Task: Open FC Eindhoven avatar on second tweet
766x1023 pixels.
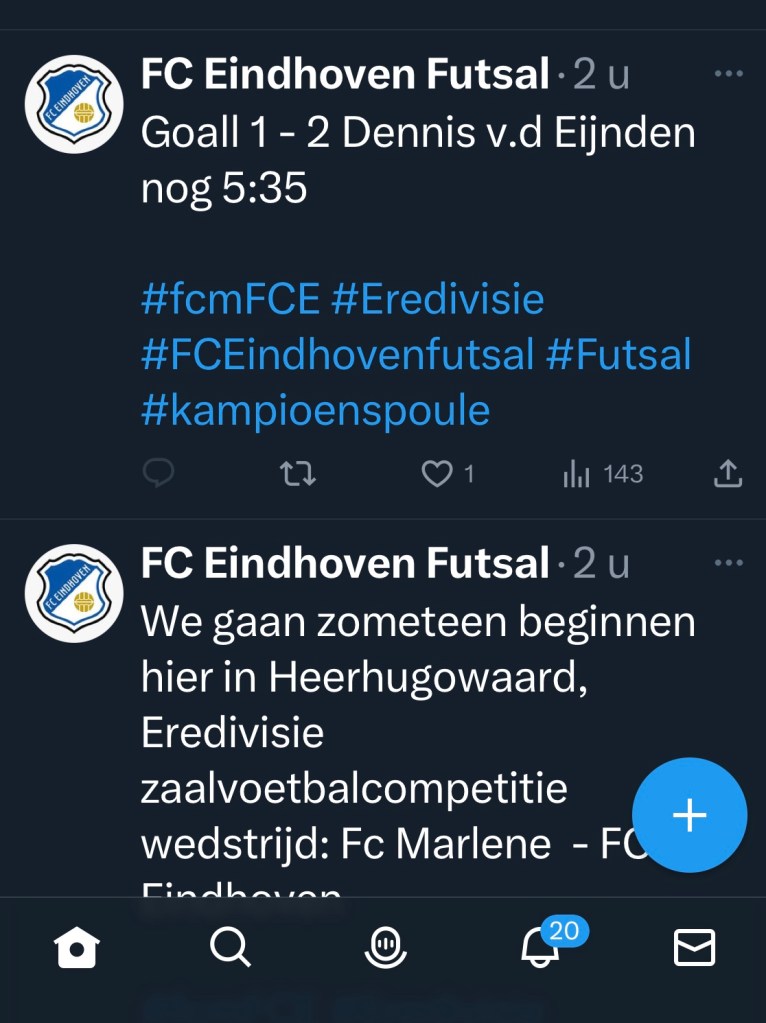Action: tap(74, 593)
